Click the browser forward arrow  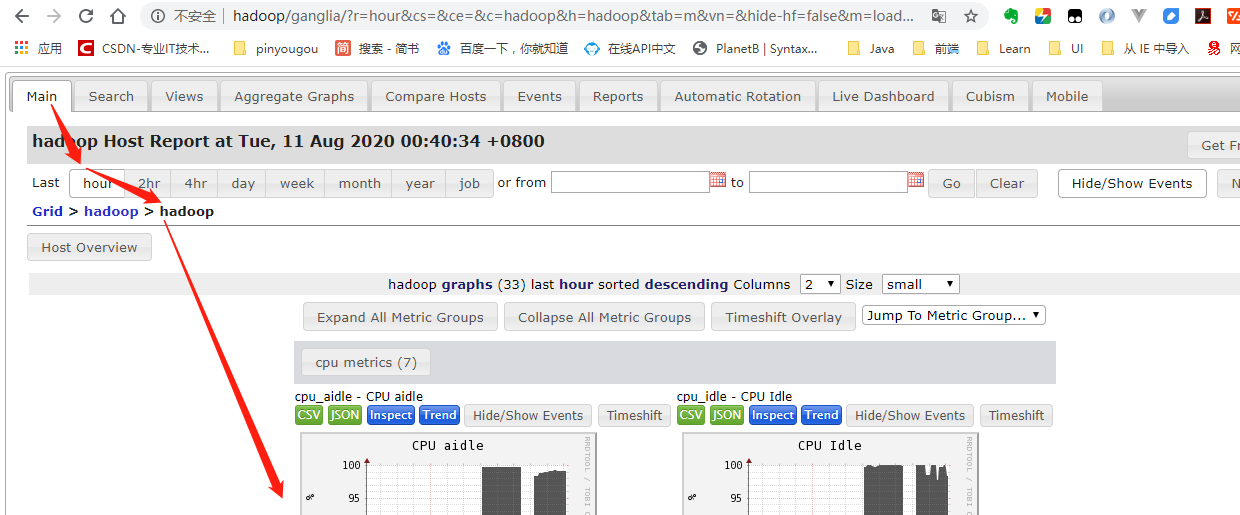(x=54, y=16)
